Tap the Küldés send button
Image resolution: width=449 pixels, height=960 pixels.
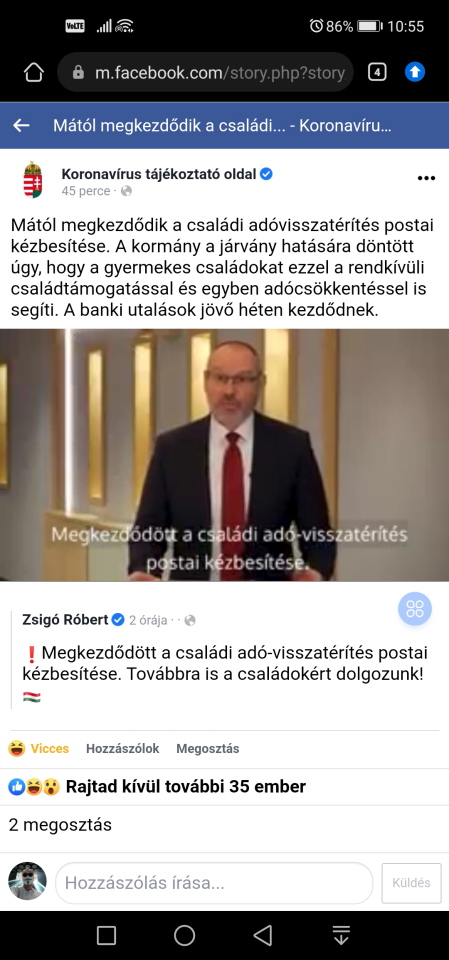click(x=411, y=883)
